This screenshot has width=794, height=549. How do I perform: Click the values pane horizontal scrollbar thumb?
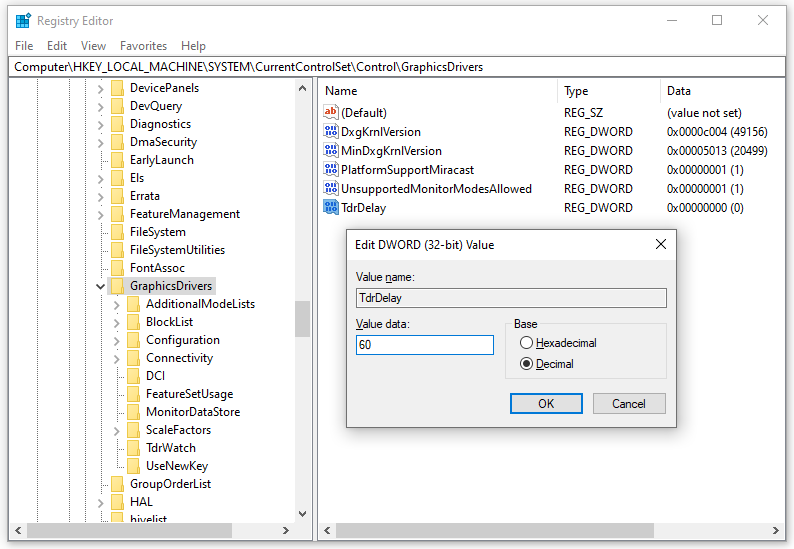tap(495, 530)
